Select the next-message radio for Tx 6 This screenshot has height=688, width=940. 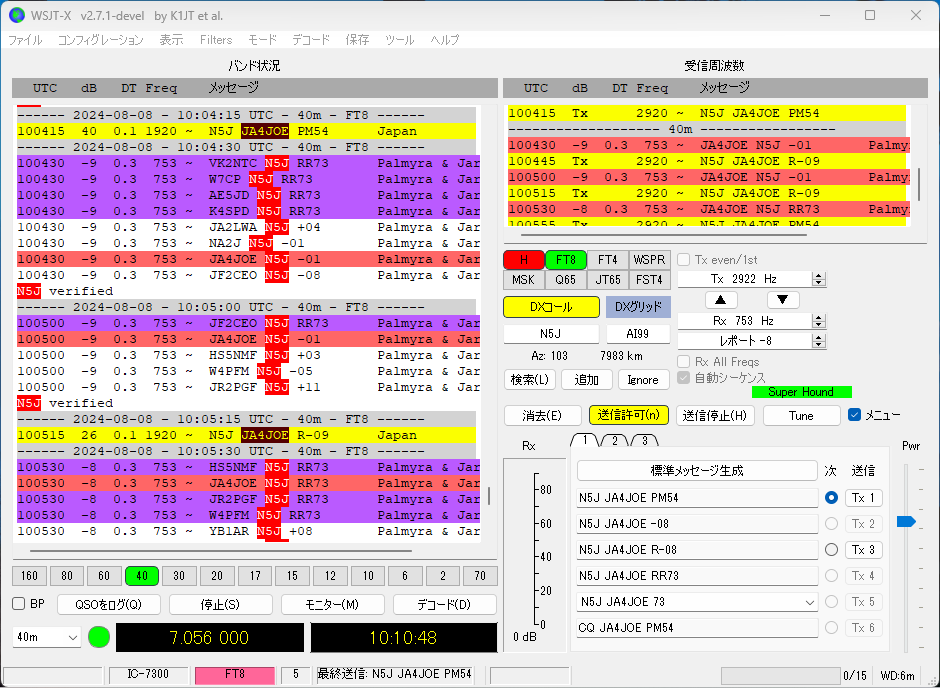click(x=831, y=627)
